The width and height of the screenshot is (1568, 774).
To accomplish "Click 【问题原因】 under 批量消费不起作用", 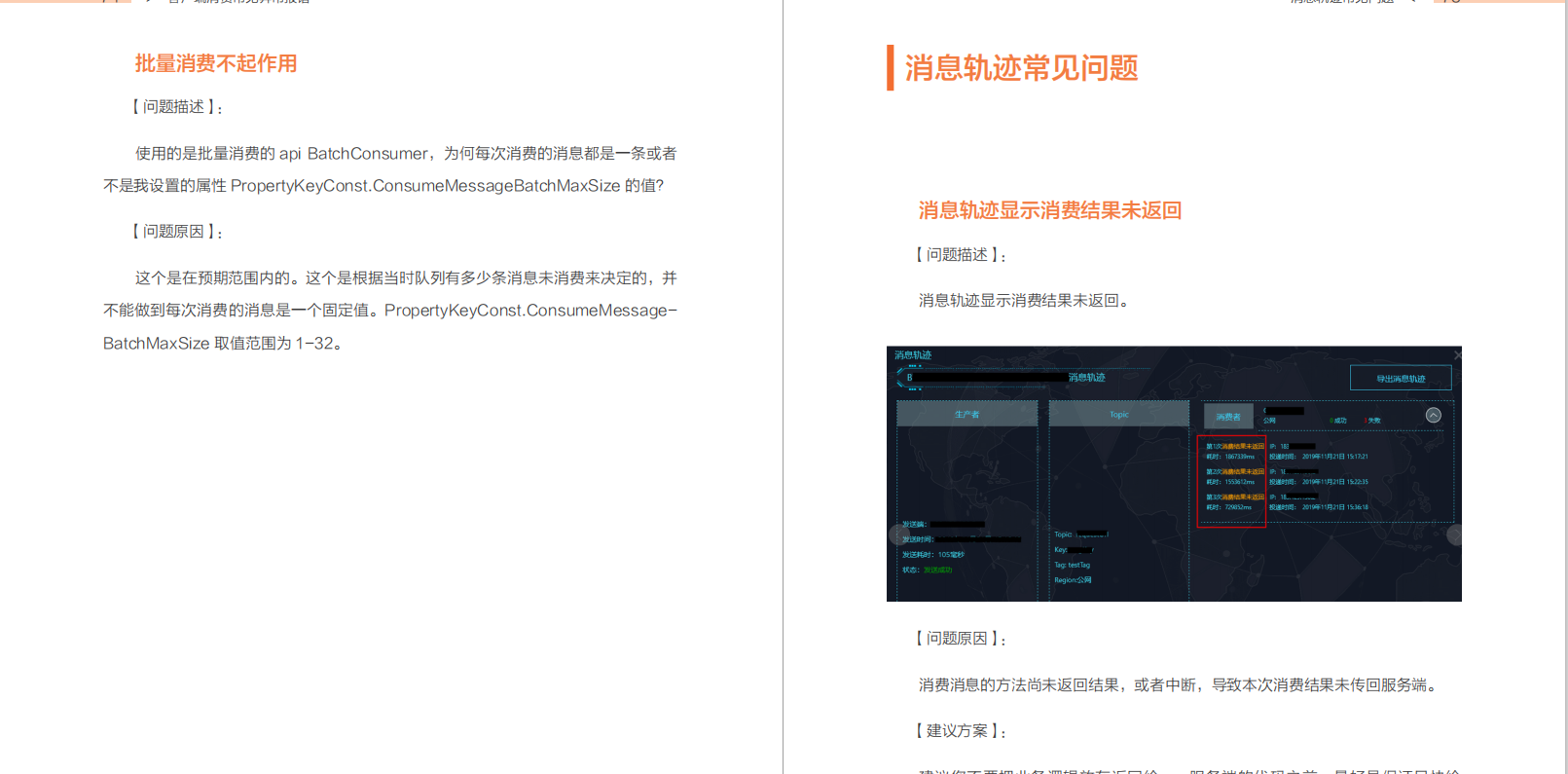I will coord(178,232).
